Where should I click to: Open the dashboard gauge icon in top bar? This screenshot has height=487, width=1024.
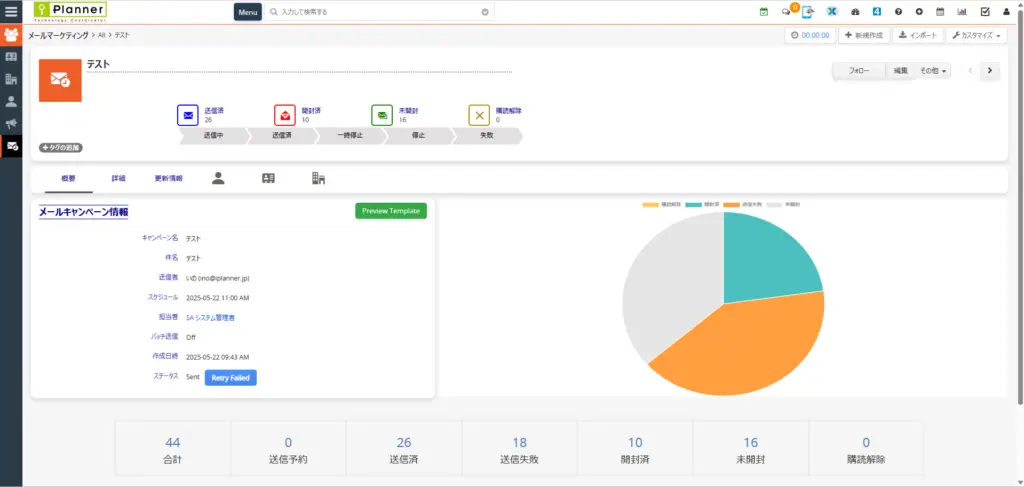pos(855,12)
